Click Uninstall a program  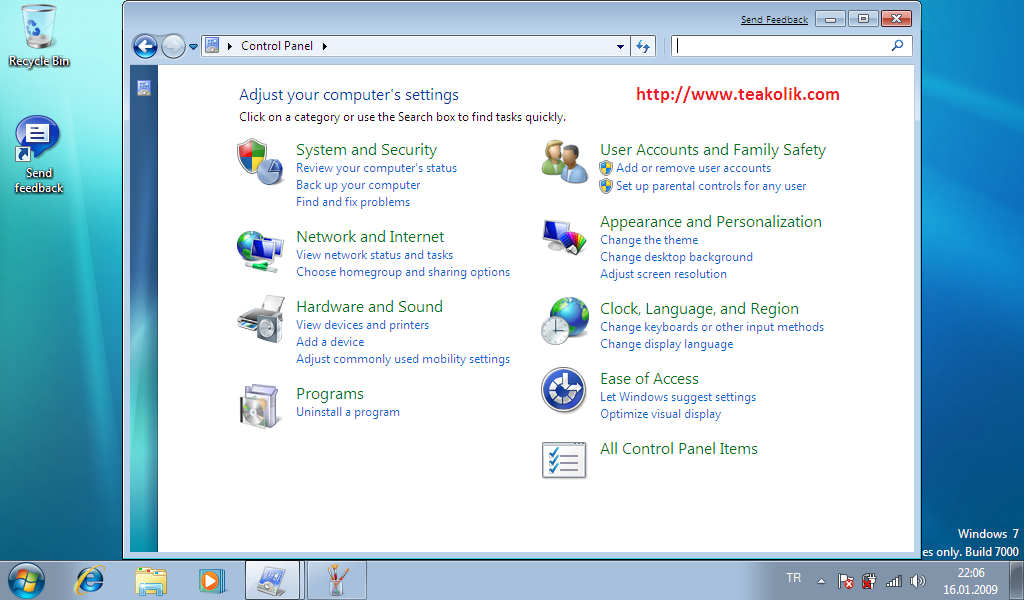(x=347, y=412)
